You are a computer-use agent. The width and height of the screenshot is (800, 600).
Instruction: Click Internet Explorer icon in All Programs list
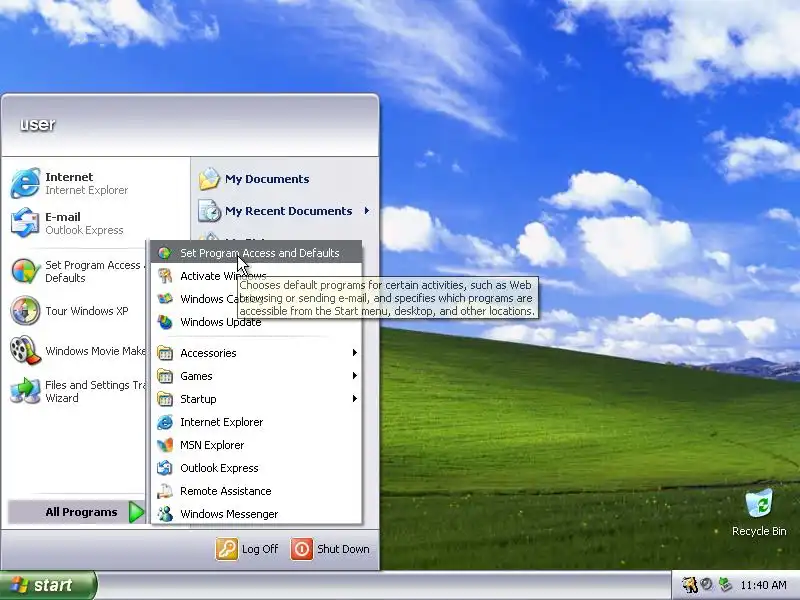[x=165, y=422]
